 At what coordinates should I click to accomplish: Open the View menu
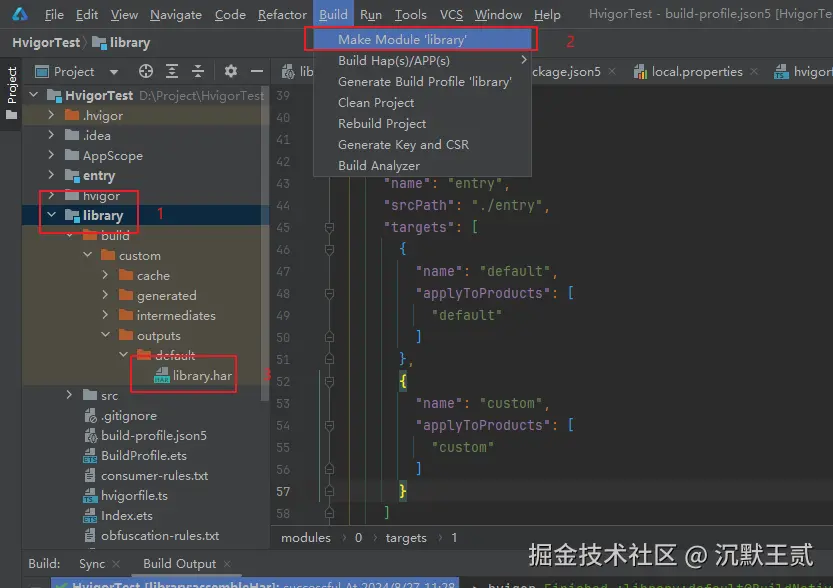124,15
